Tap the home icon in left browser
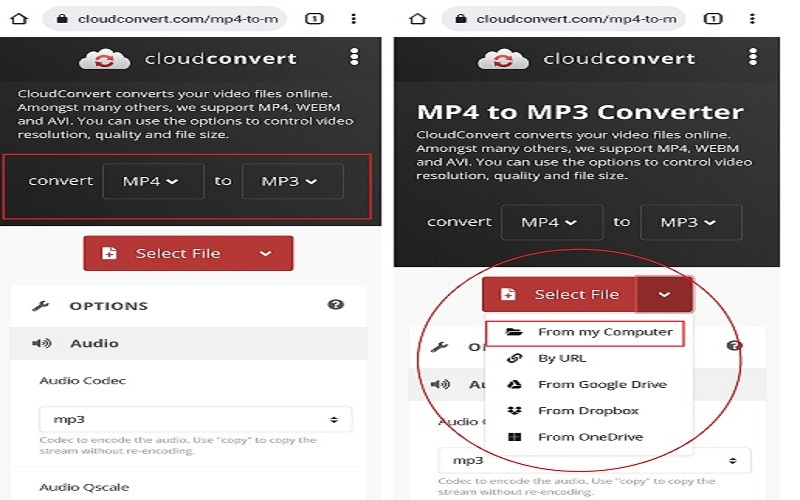Image resolution: width=800 pixels, height=500 pixels. click(x=19, y=19)
